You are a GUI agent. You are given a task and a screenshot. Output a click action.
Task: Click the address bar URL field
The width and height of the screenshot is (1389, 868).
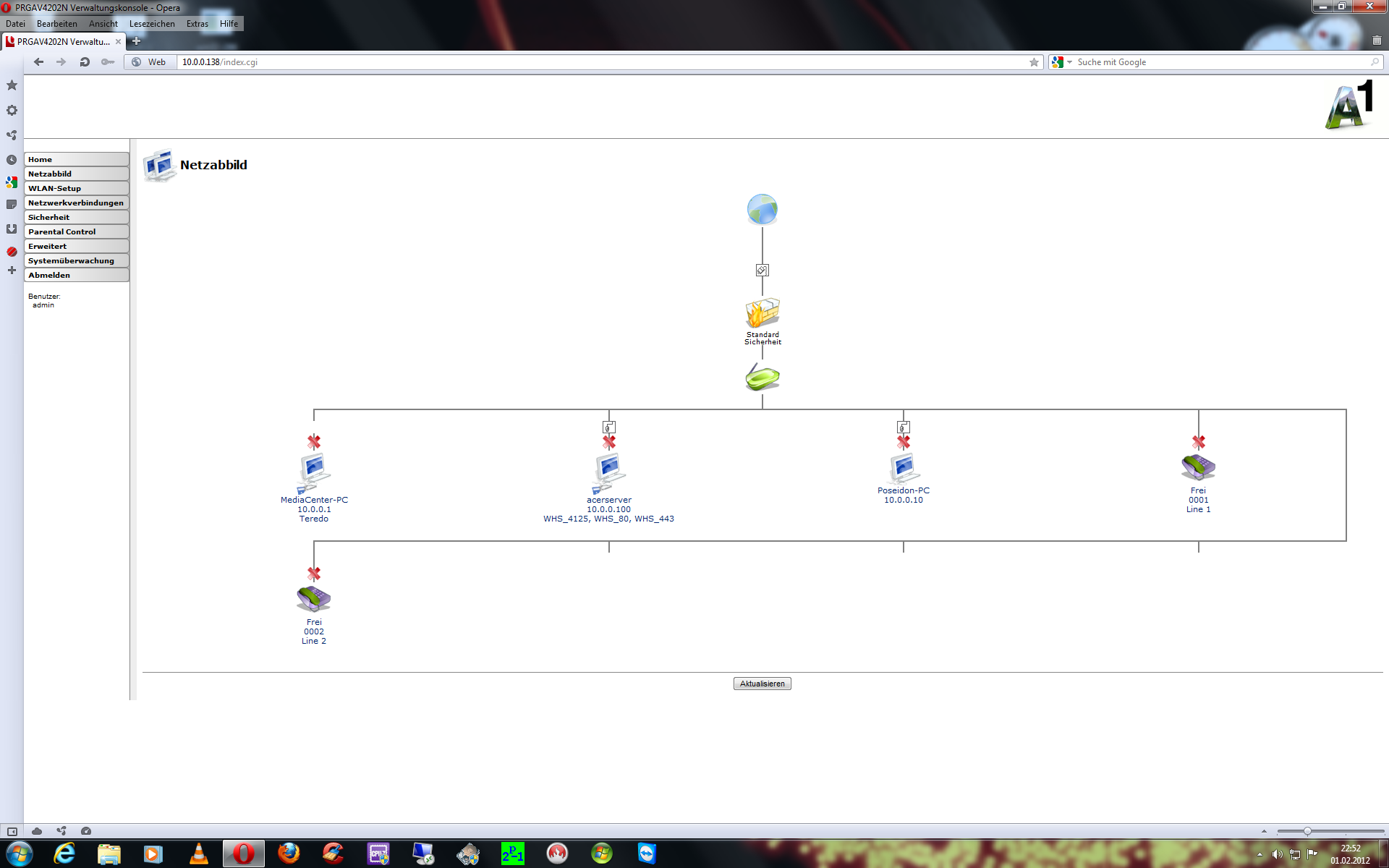coord(600,62)
